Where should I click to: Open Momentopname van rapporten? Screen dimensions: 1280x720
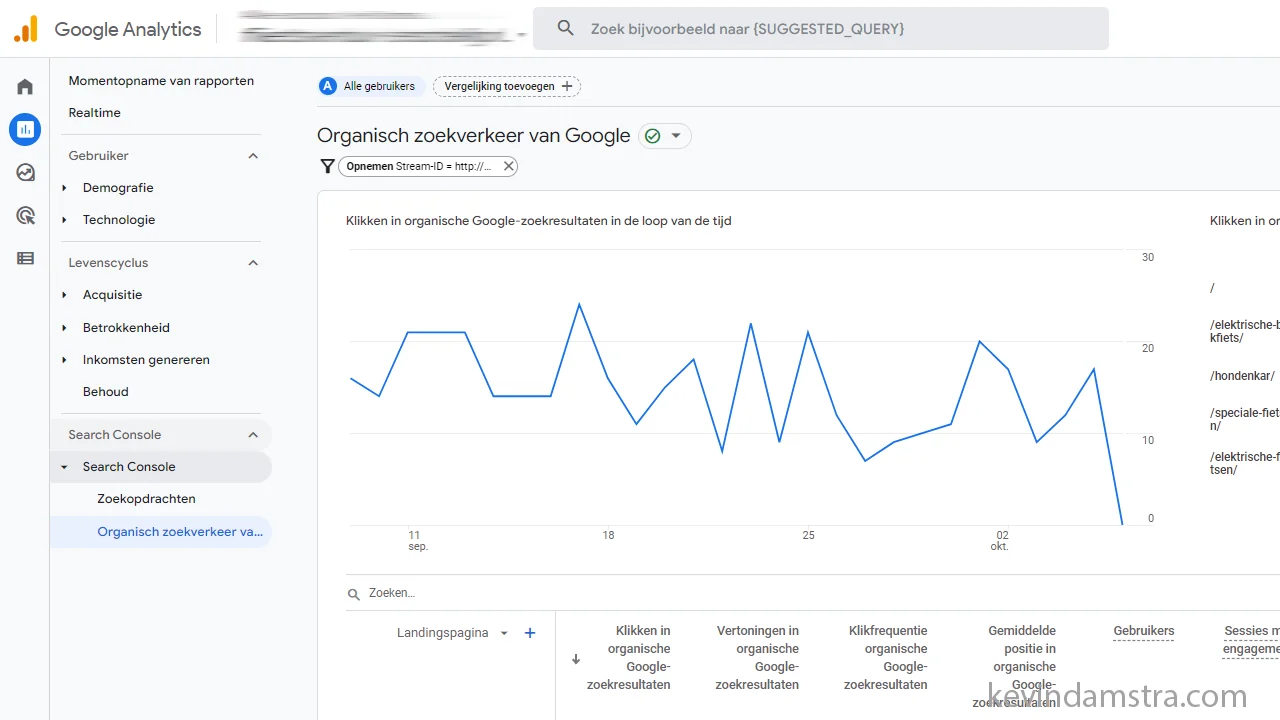(161, 81)
